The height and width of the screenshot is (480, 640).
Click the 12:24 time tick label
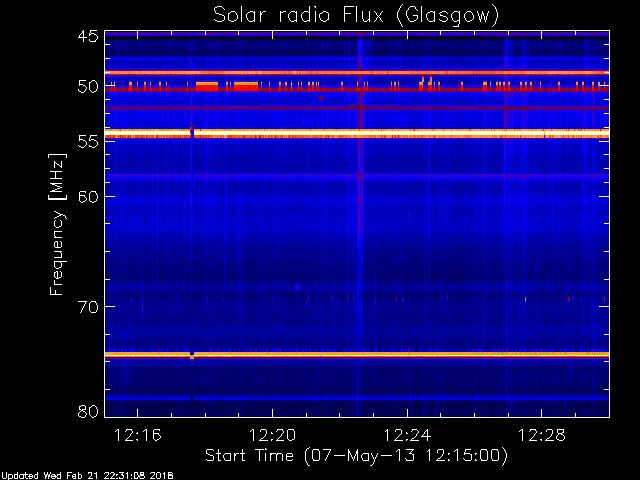pyautogui.click(x=407, y=436)
